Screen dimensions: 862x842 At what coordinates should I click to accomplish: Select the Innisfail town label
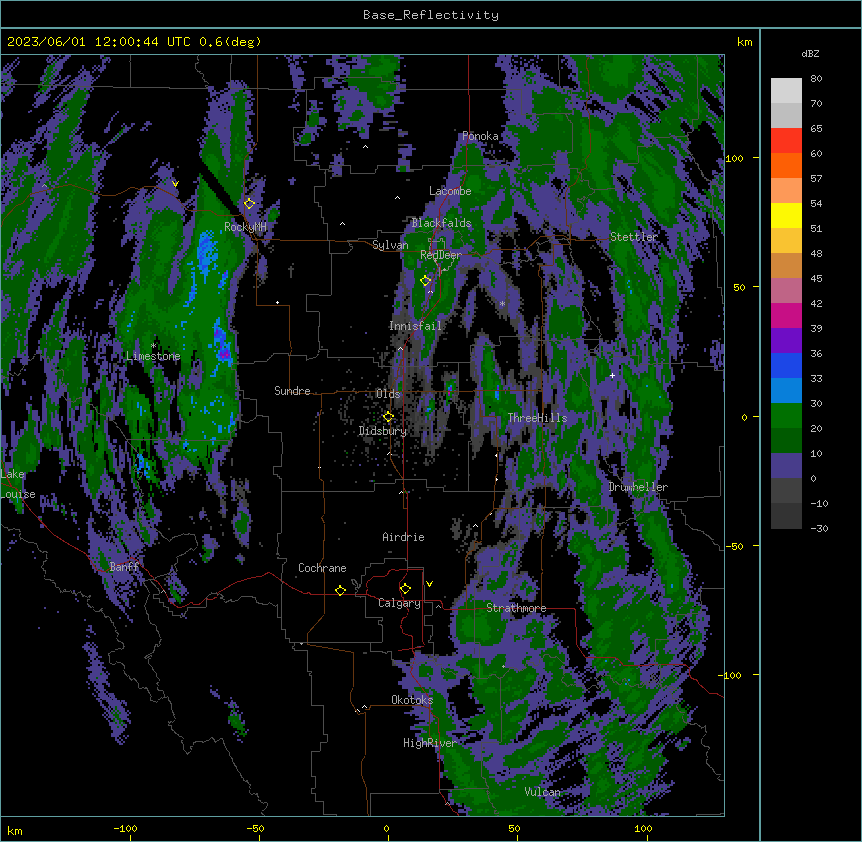click(415, 326)
